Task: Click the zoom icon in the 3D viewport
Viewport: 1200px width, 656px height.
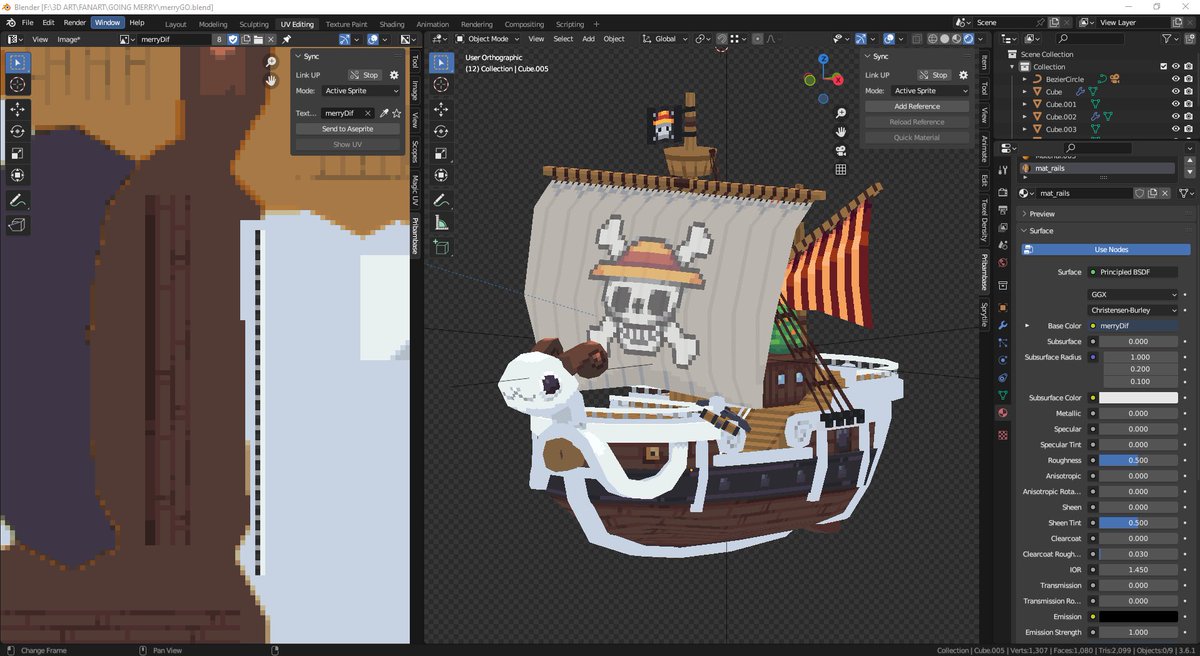Action: (x=841, y=113)
